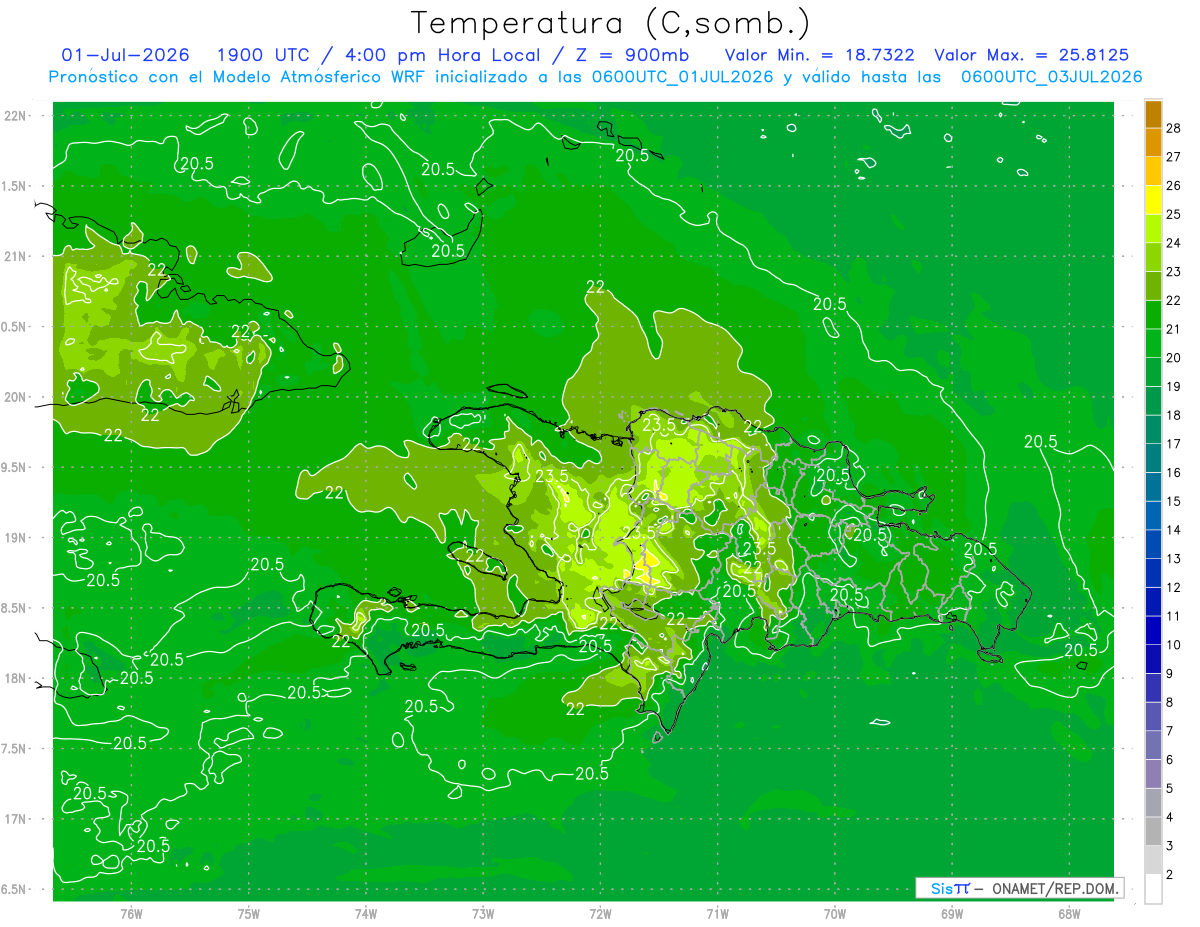Click latitude axis label "20N"
Viewport: 1200px width, 927px height.
click(15, 397)
